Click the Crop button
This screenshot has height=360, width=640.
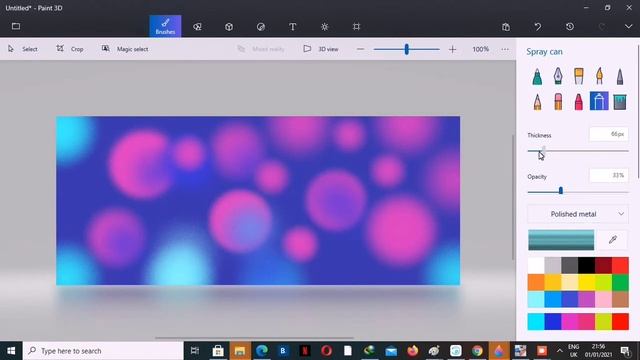pyautogui.click(x=70, y=49)
